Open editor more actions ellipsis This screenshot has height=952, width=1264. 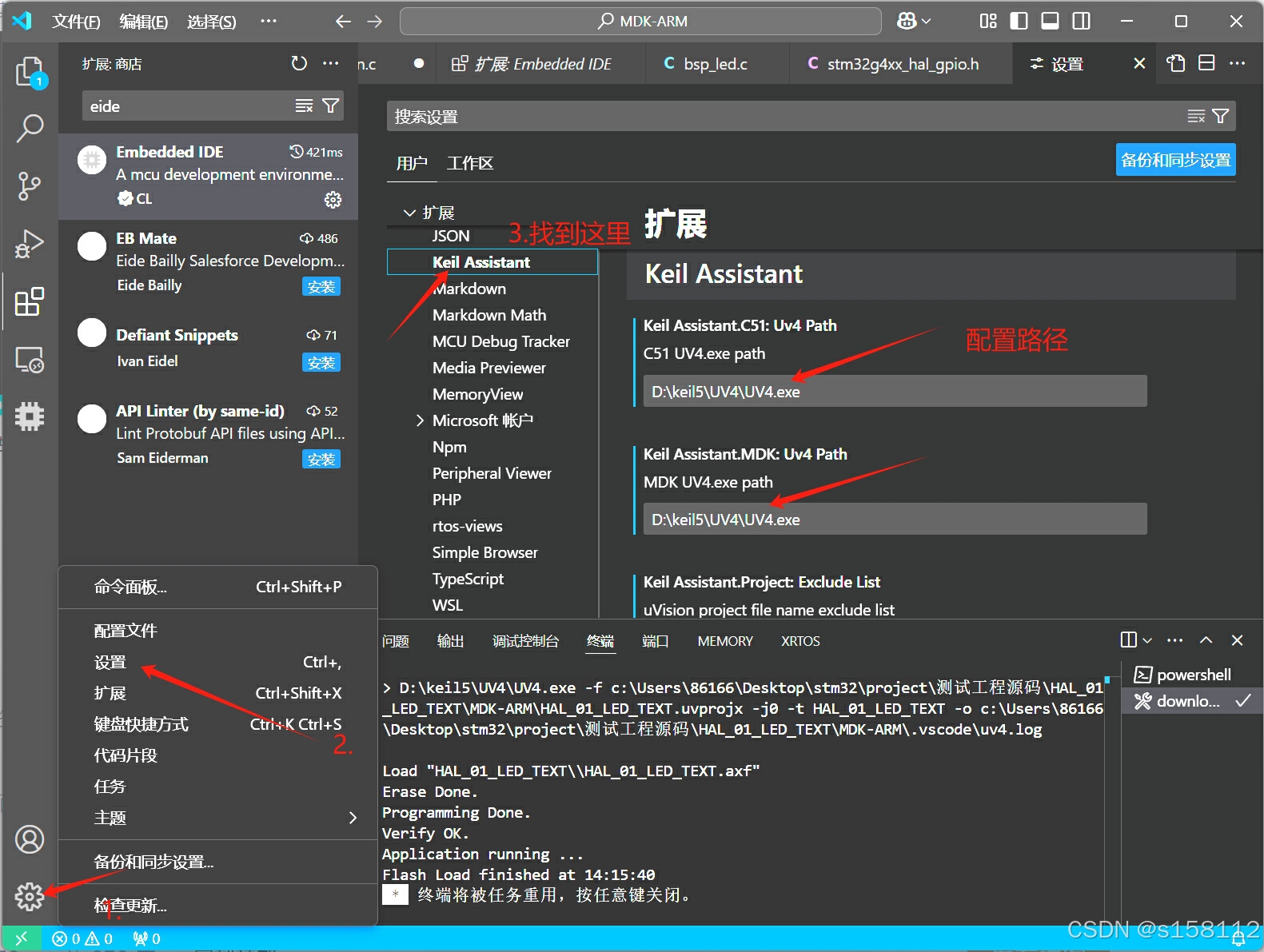tap(1238, 63)
